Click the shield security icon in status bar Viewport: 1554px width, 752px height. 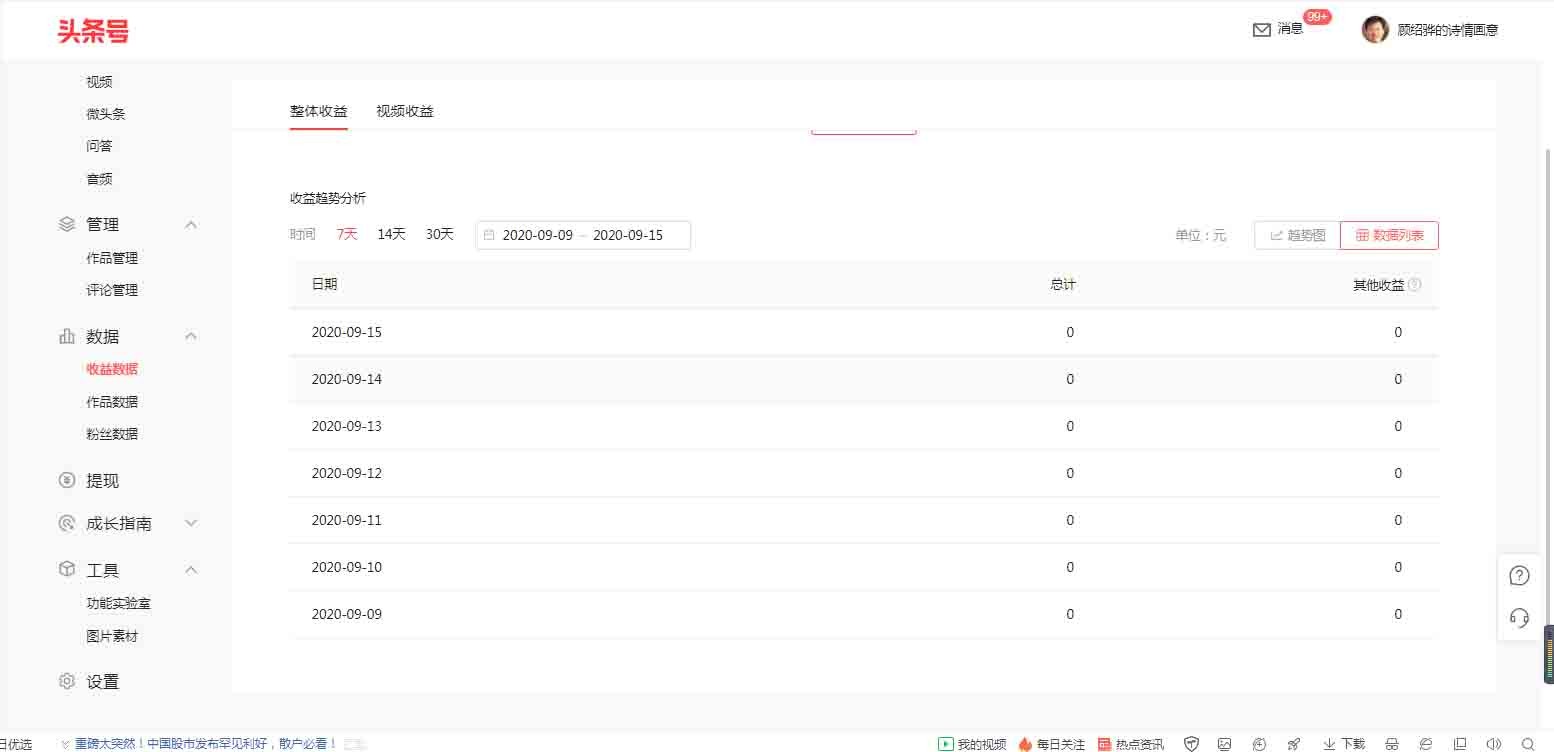click(1191, 744)
